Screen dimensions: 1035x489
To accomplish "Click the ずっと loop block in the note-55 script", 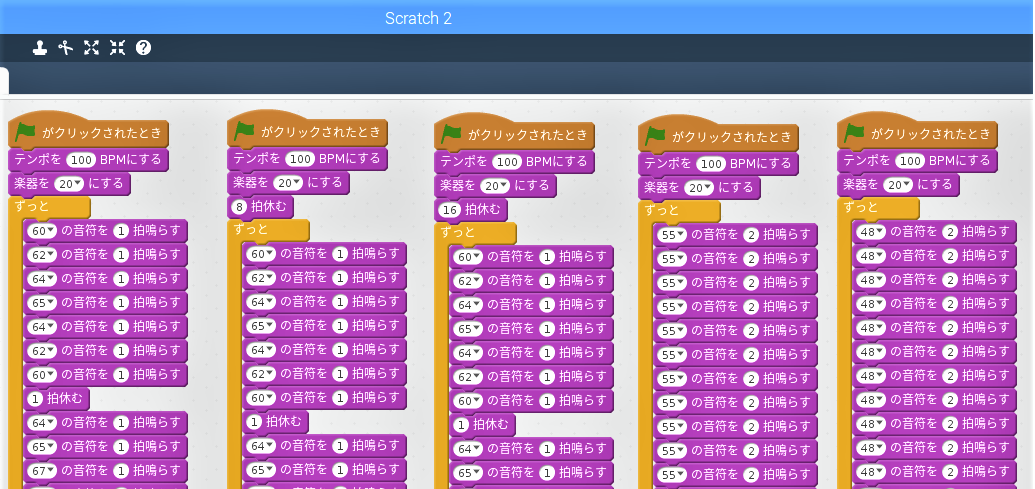I will pyautogui.click(x=679, y=211).
